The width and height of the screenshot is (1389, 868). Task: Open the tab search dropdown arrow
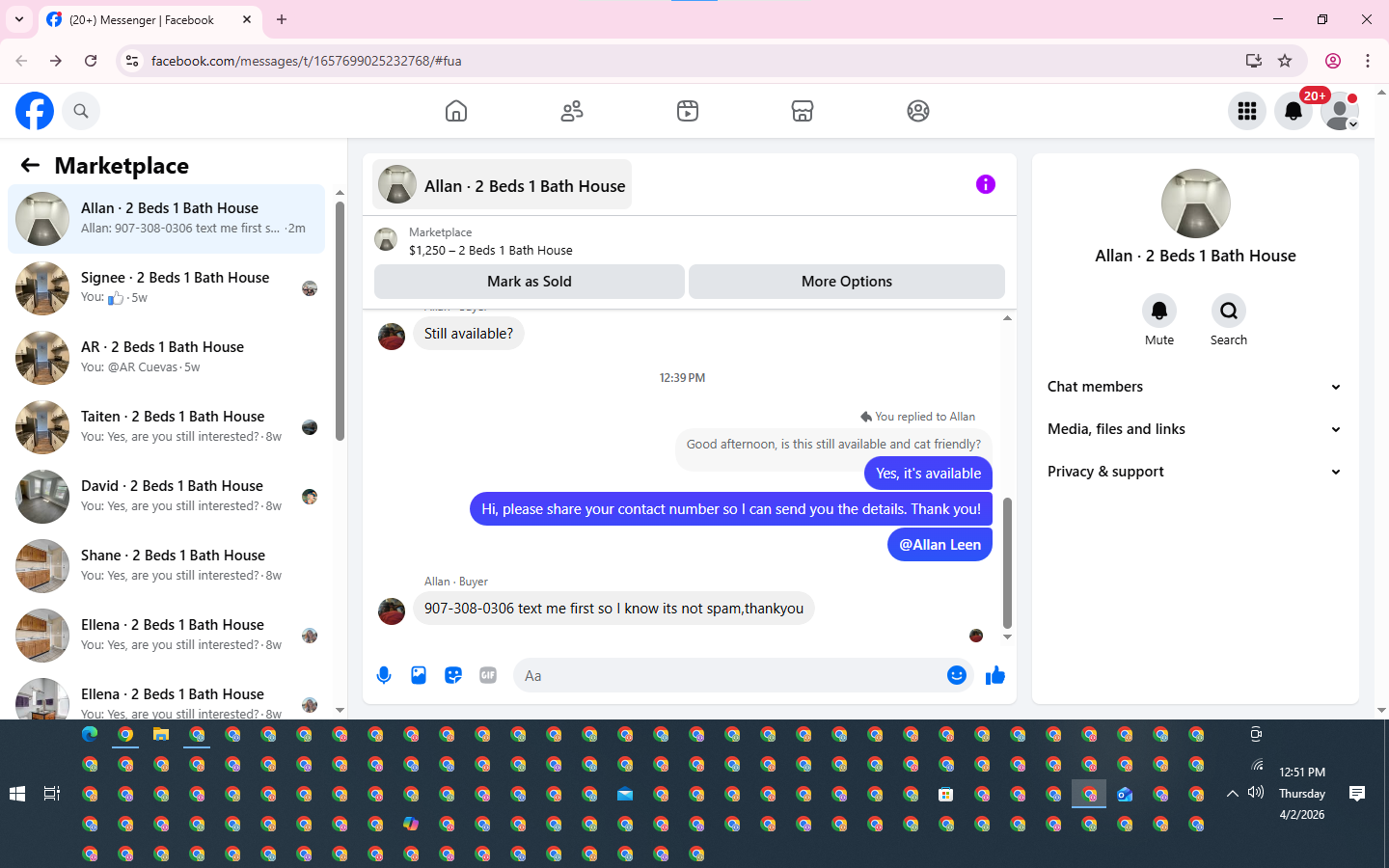coord(19,19)
